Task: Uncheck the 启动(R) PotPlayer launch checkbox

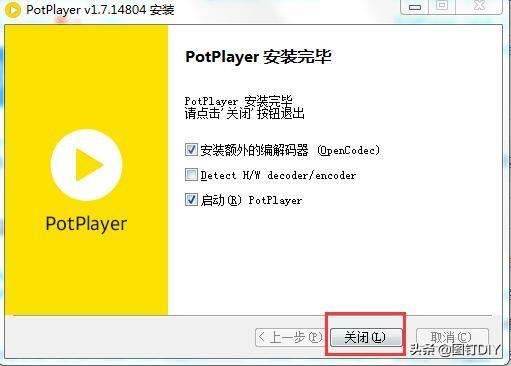Action: (191, 200)
